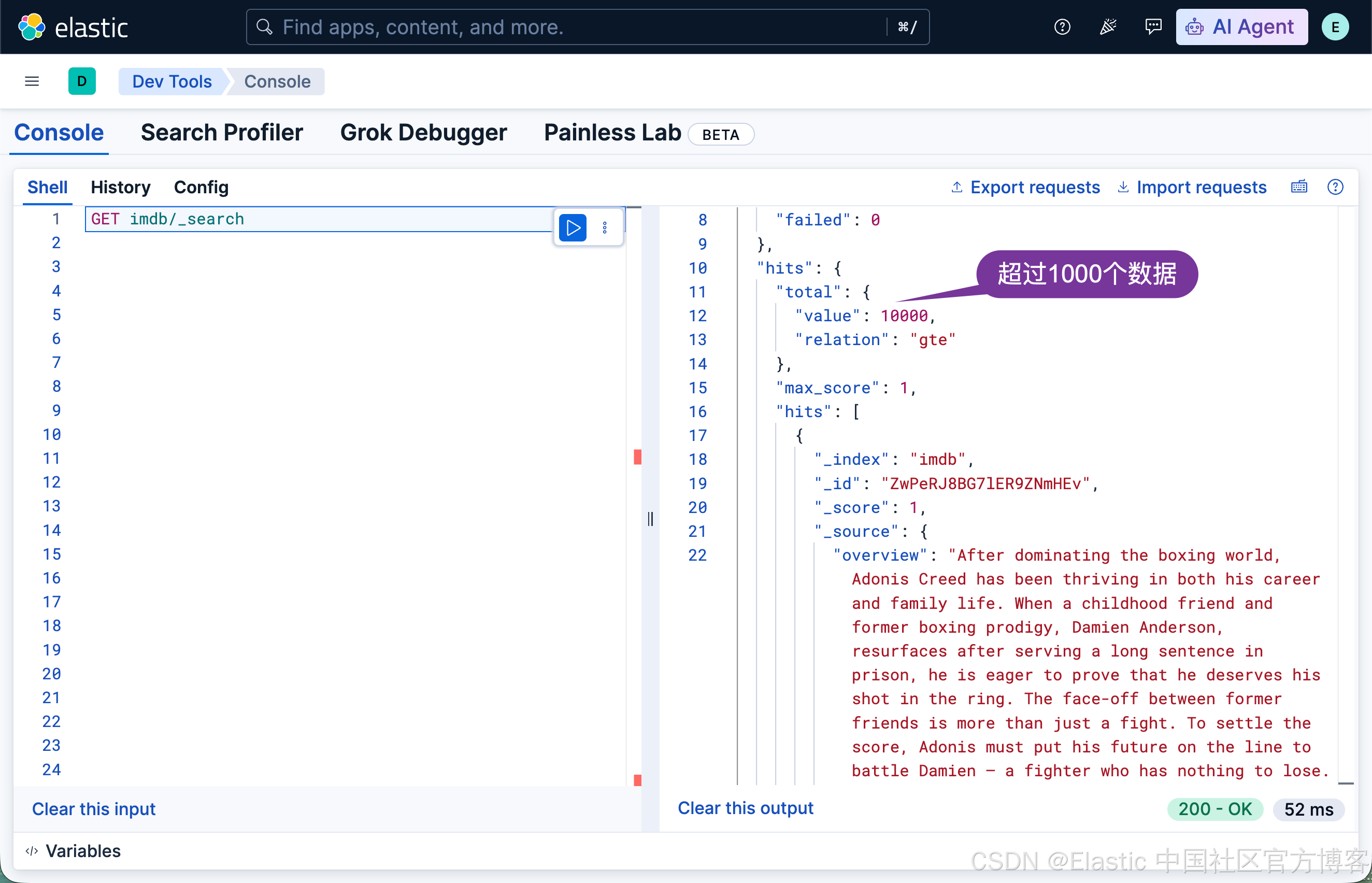Click the 52 ms response time badge

pyautogui.click(x=1309, y=809)
